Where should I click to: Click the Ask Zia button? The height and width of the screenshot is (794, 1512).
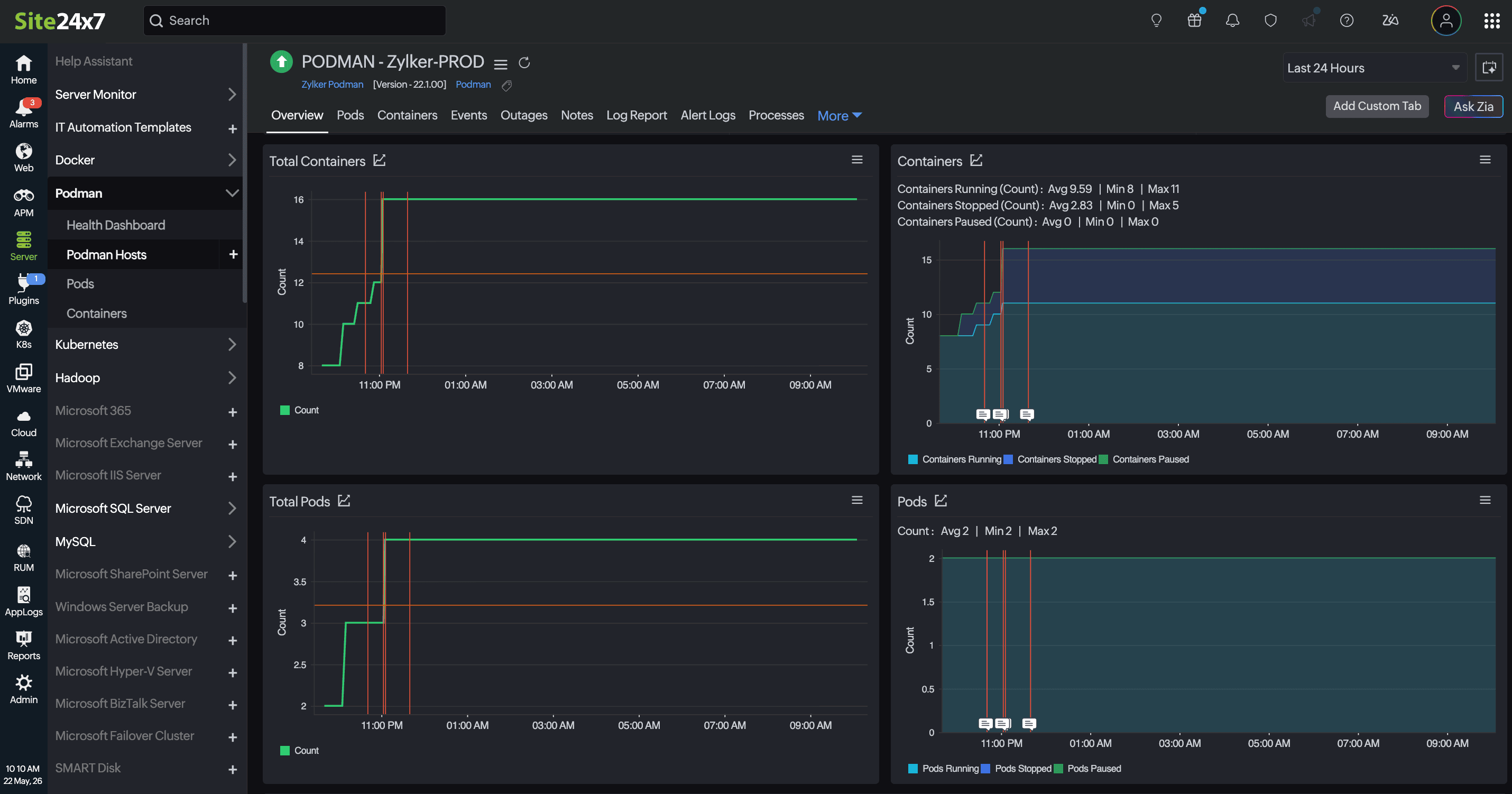coord(1473,106)
